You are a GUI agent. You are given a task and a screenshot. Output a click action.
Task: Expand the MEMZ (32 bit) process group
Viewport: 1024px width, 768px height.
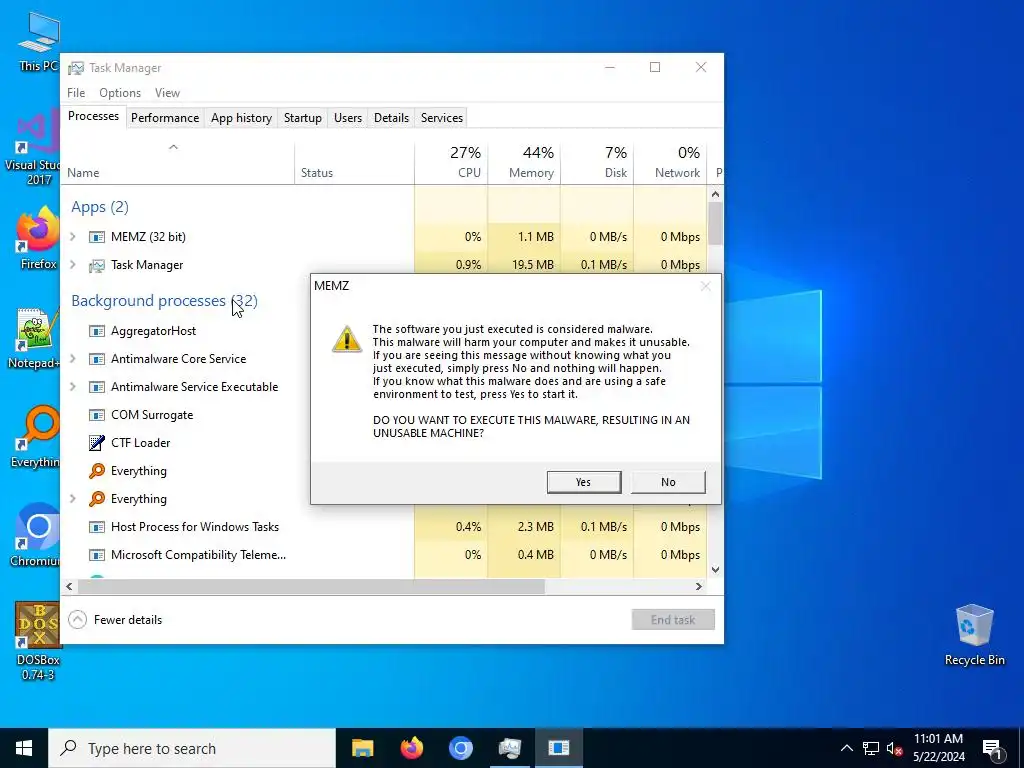[x=73, y=237]
